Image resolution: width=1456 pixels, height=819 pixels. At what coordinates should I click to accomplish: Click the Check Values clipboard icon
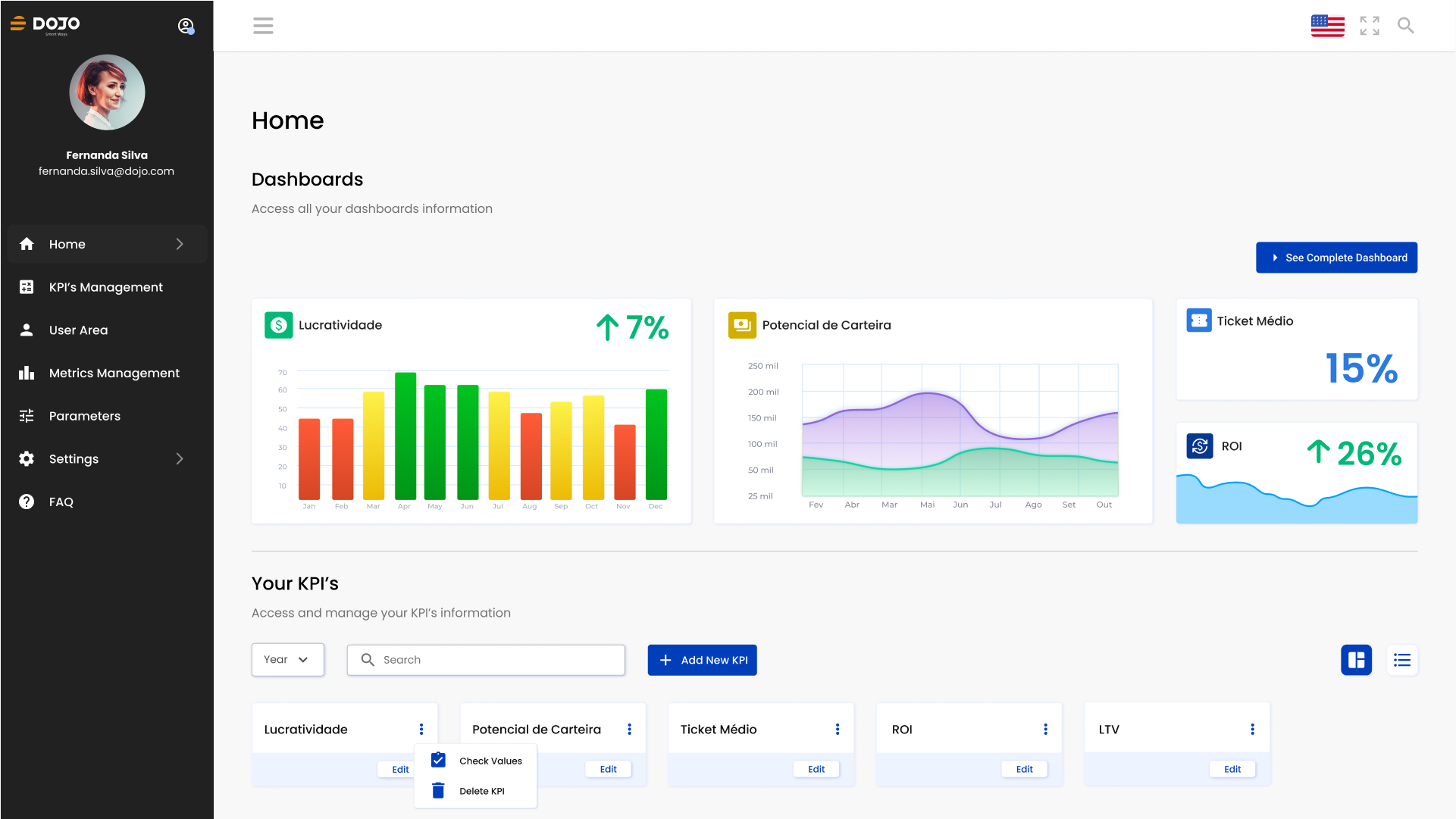[x=438, y=760]
